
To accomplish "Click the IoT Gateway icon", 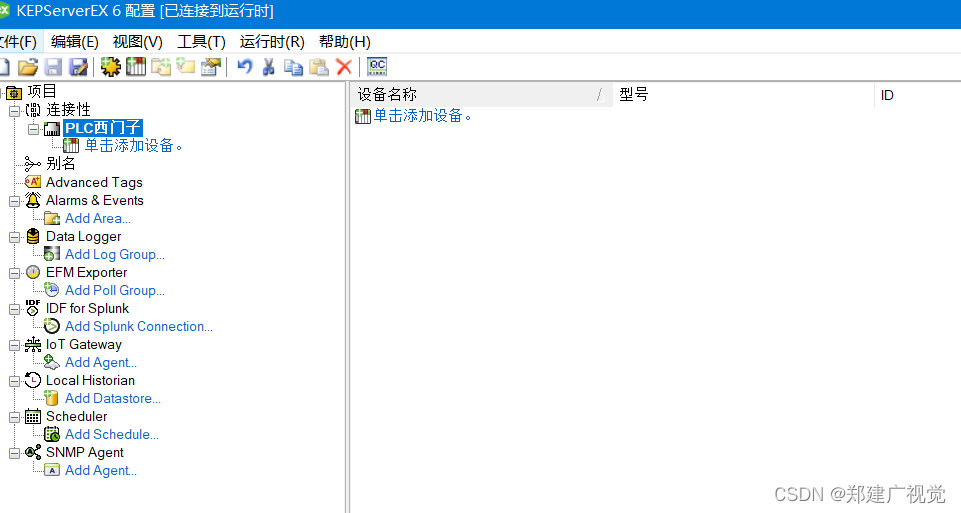I will pos(33,344).
